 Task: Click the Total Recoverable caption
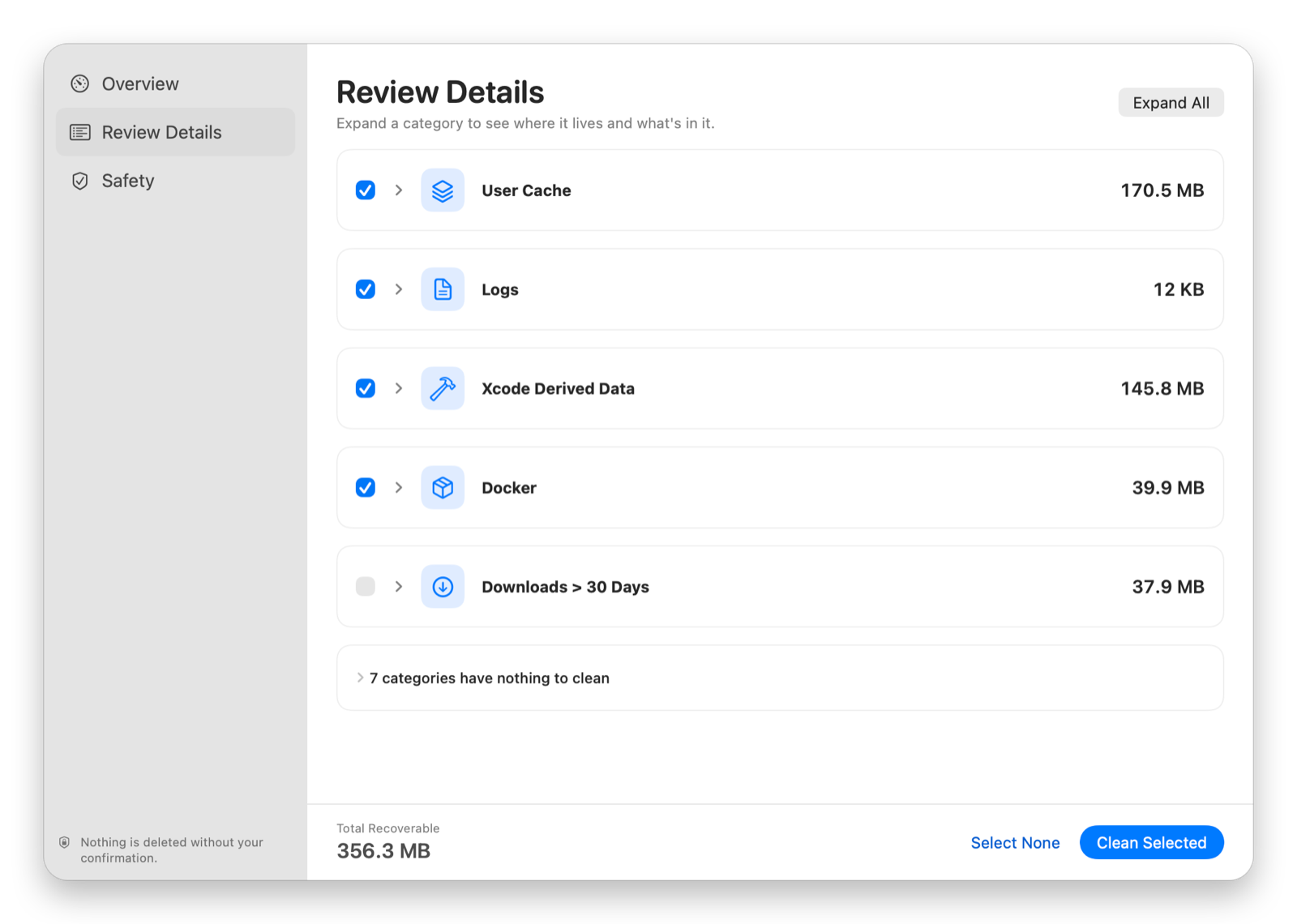tap(388, 828)
